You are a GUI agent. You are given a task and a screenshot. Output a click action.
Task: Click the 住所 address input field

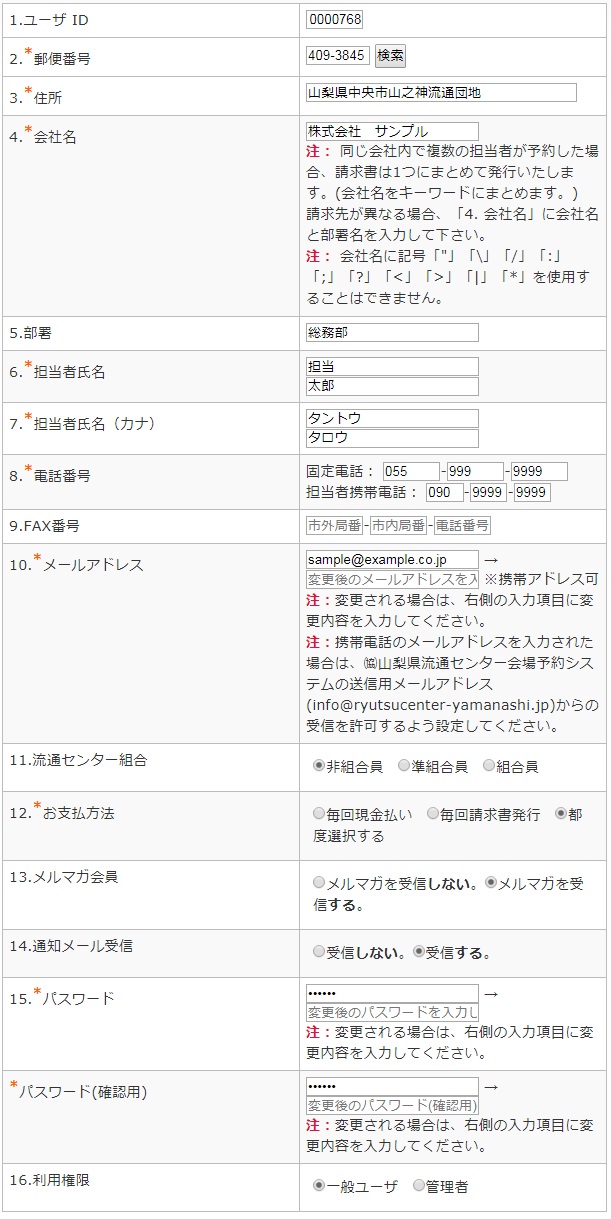(x=441, y=93)
